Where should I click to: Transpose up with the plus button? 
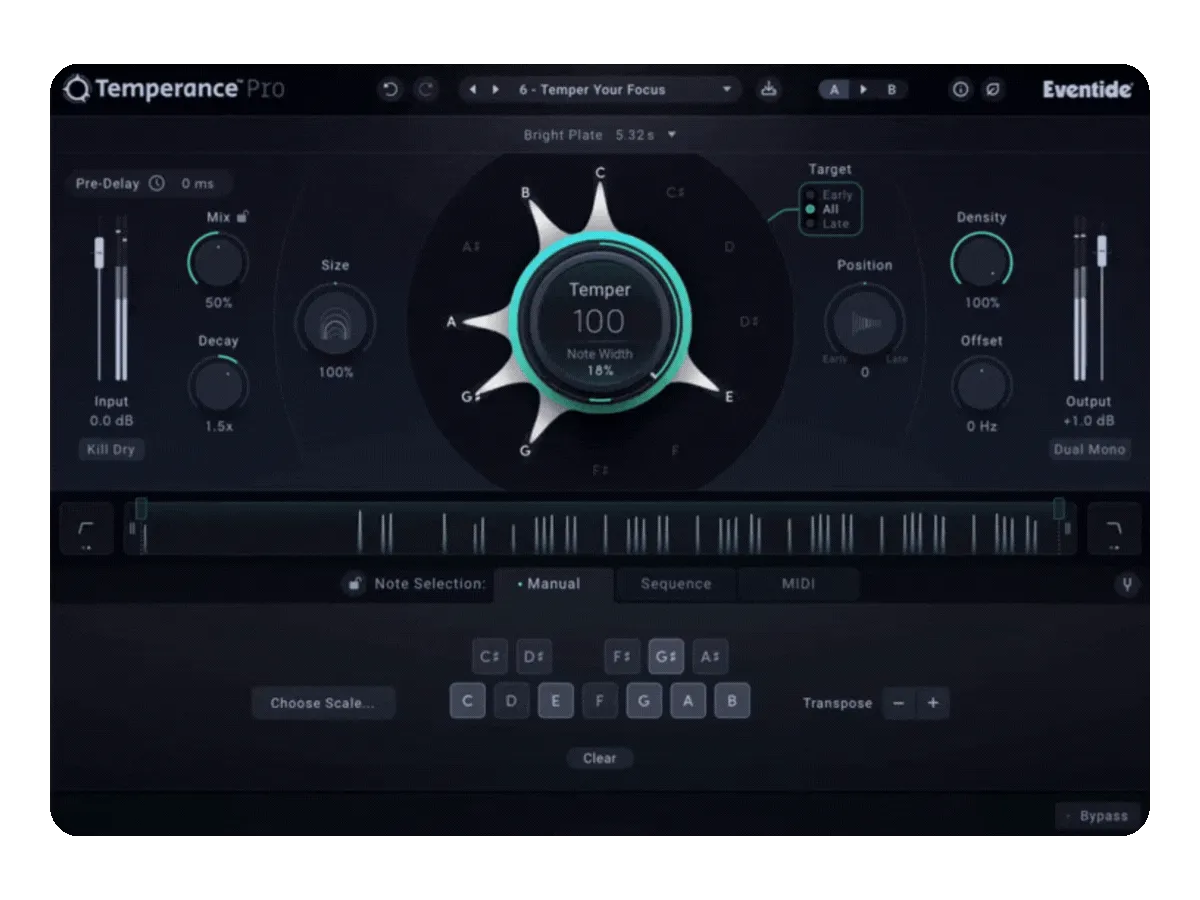tap(933, 703)
